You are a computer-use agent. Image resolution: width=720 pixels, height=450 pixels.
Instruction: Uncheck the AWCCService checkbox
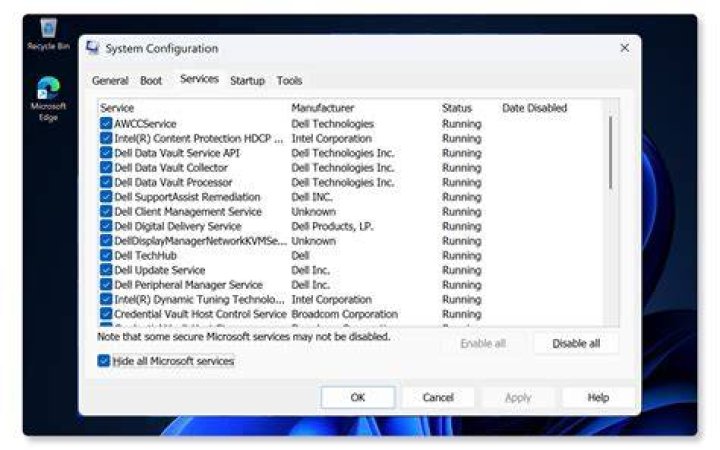coord(106,124)
